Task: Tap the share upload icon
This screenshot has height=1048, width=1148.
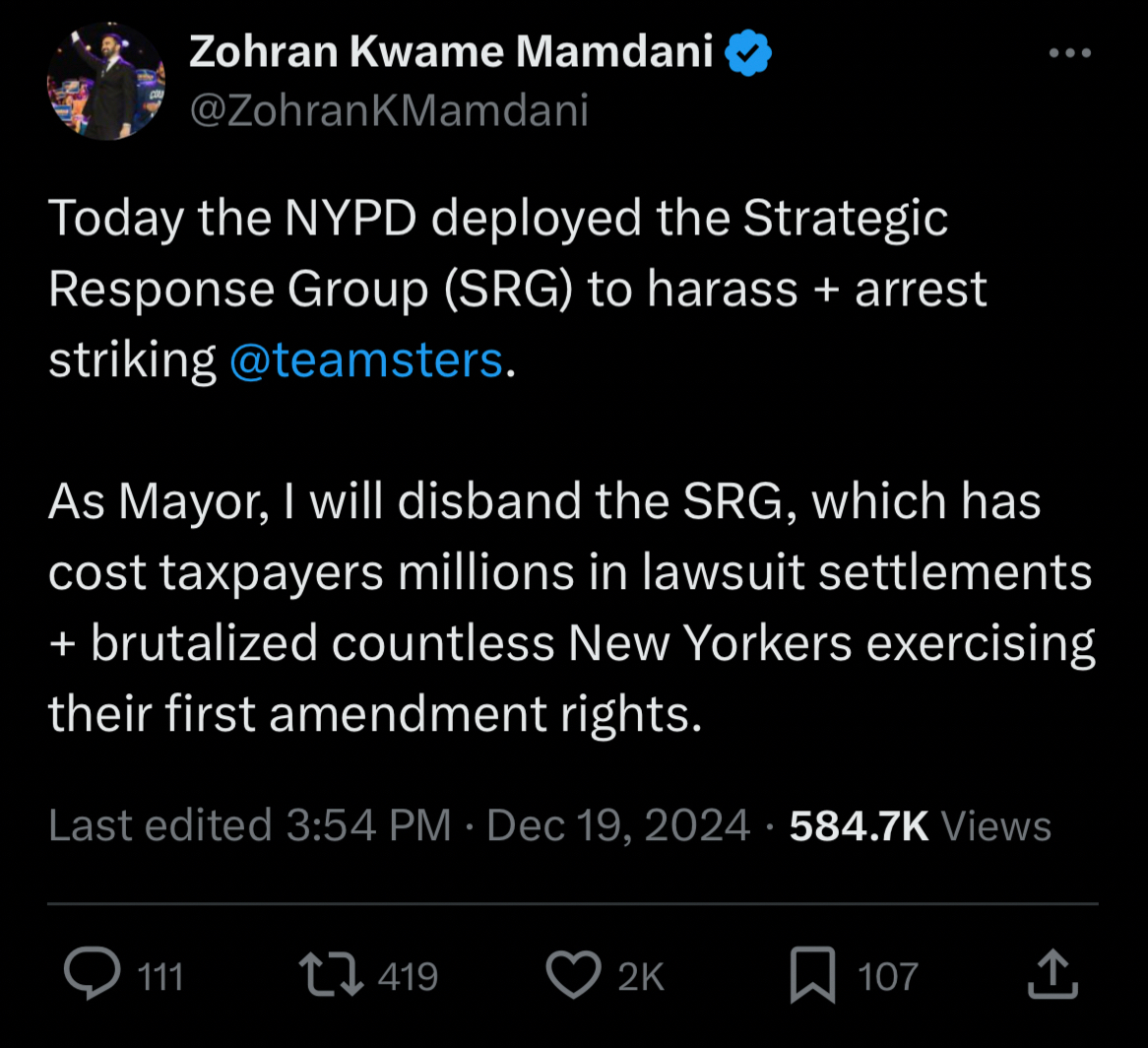Action: point(1052,974)
